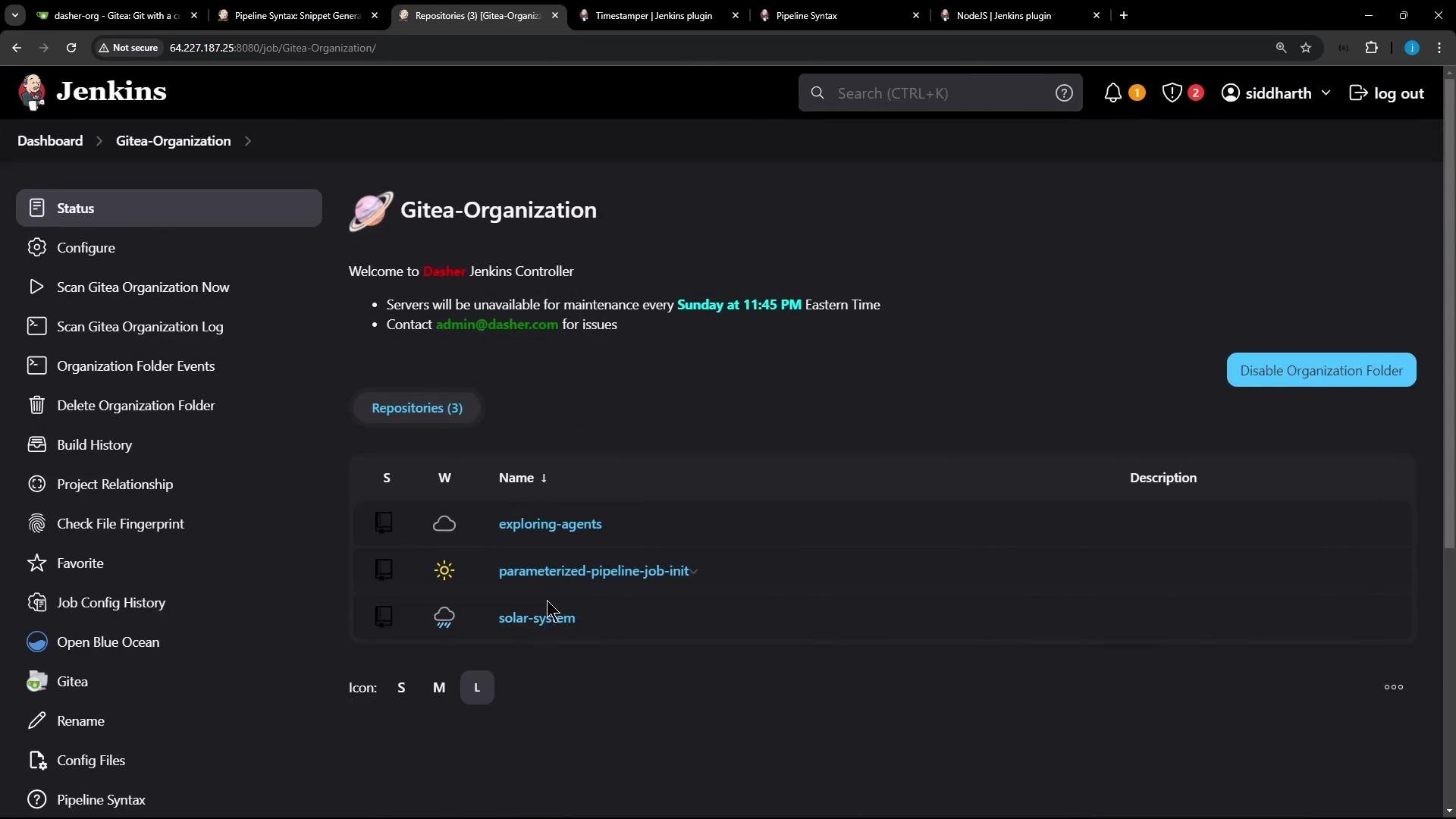Open the browser extensions puzzle icon
1456x819 pixels.
tap(1371, 48)
